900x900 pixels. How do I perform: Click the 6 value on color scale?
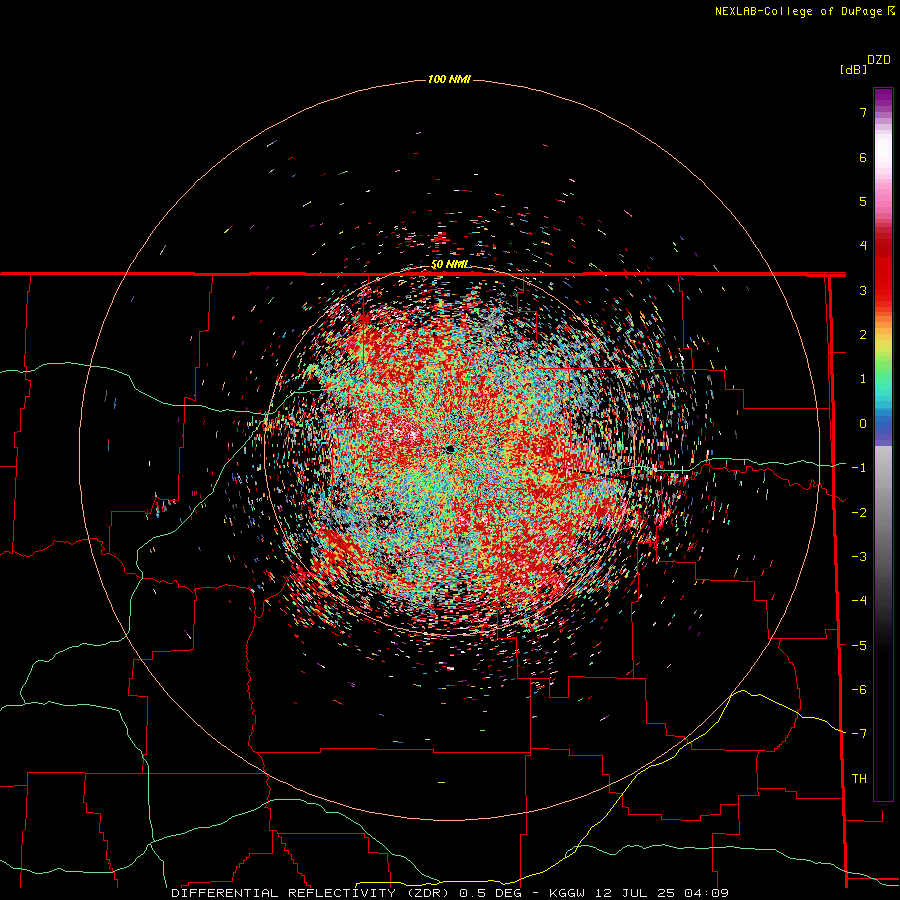tap(863, 157)
